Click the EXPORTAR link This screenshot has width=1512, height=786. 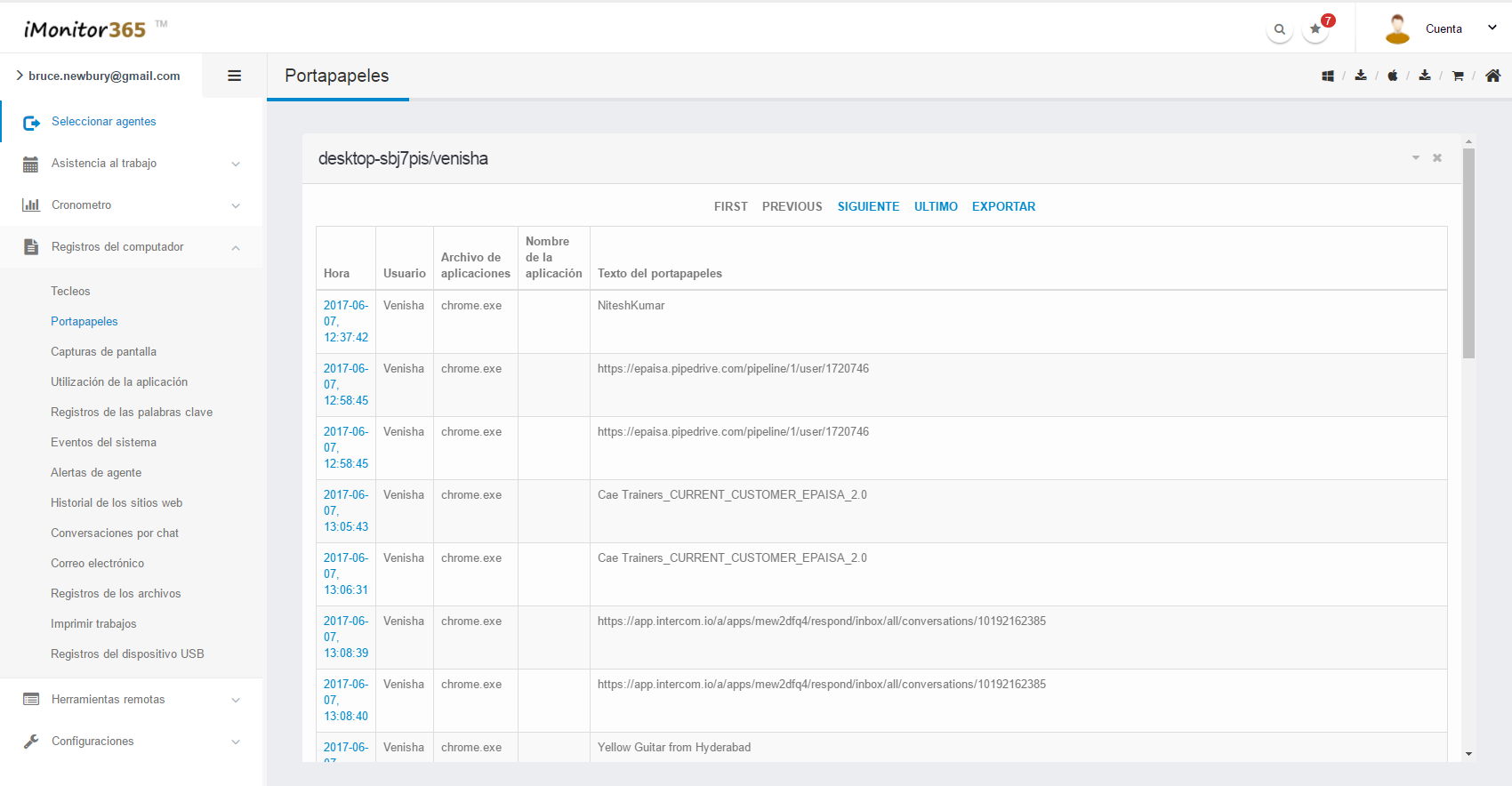point(1003,206)
